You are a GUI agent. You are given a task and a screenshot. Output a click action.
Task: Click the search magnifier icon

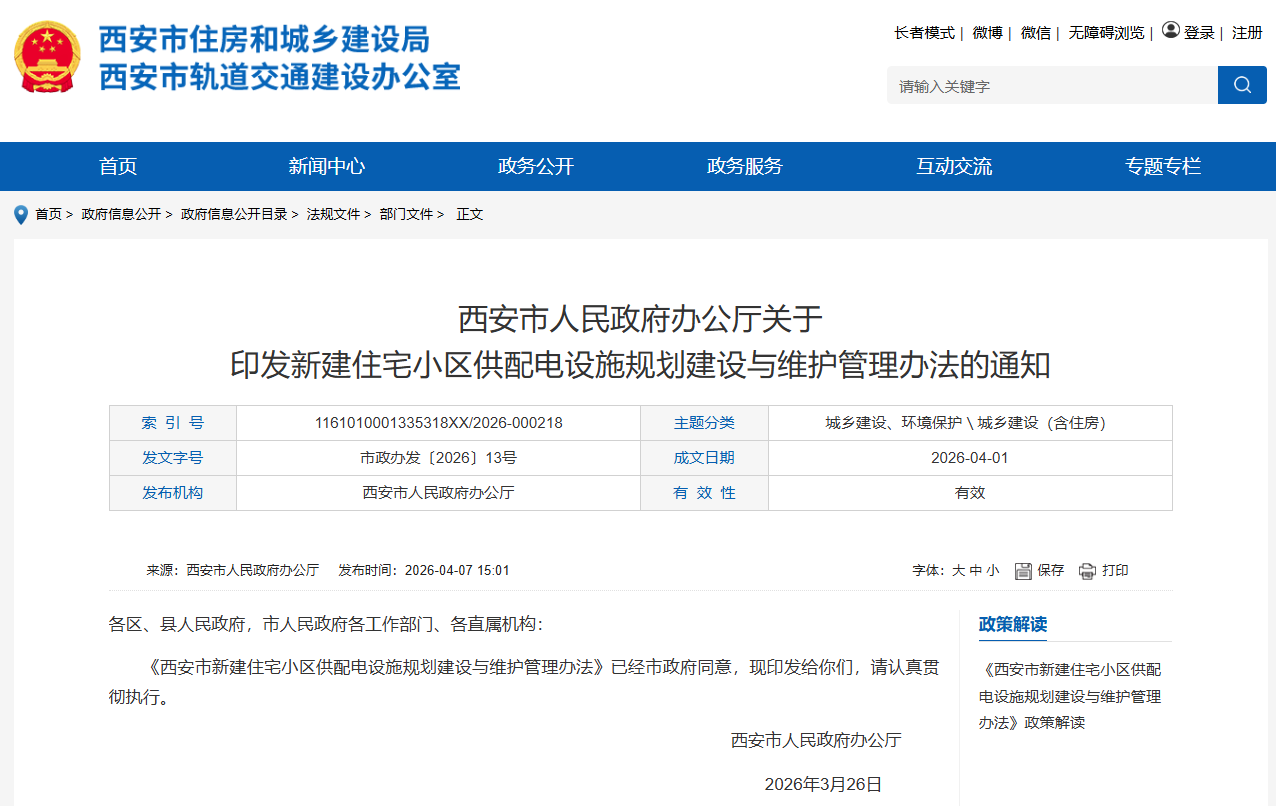[x=1242, y=85]
